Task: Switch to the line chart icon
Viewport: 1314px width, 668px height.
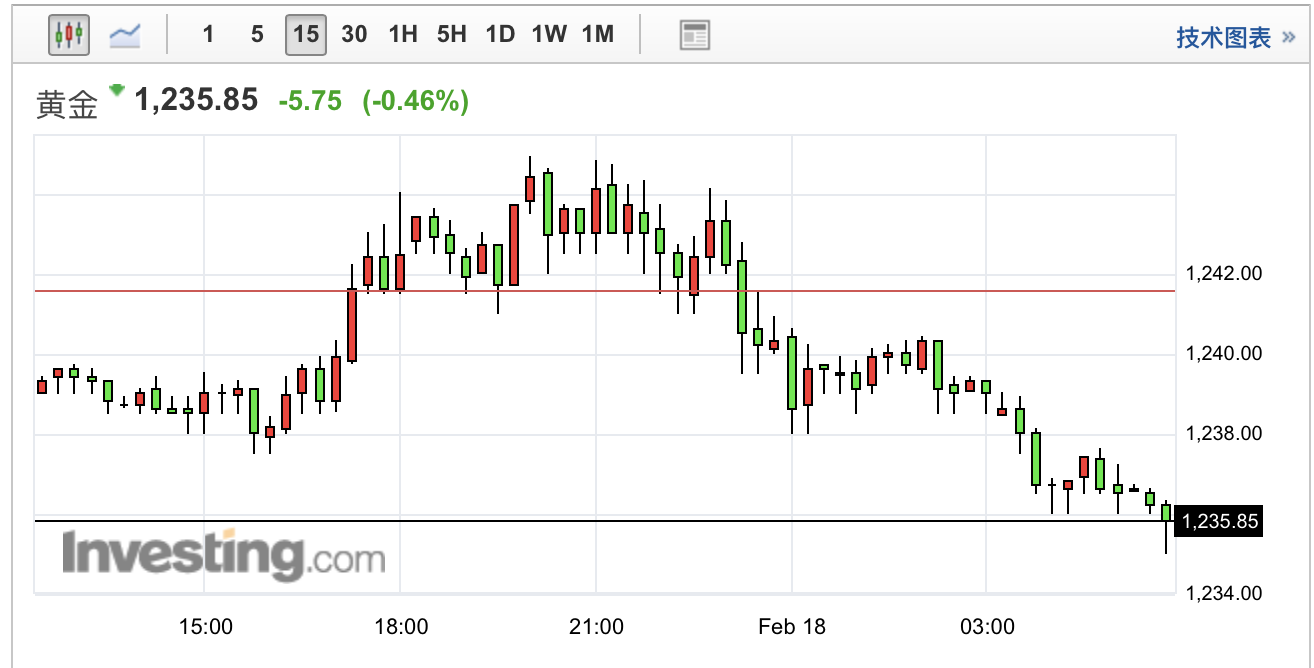Action: pyautogui.click(x=125, y=35)
